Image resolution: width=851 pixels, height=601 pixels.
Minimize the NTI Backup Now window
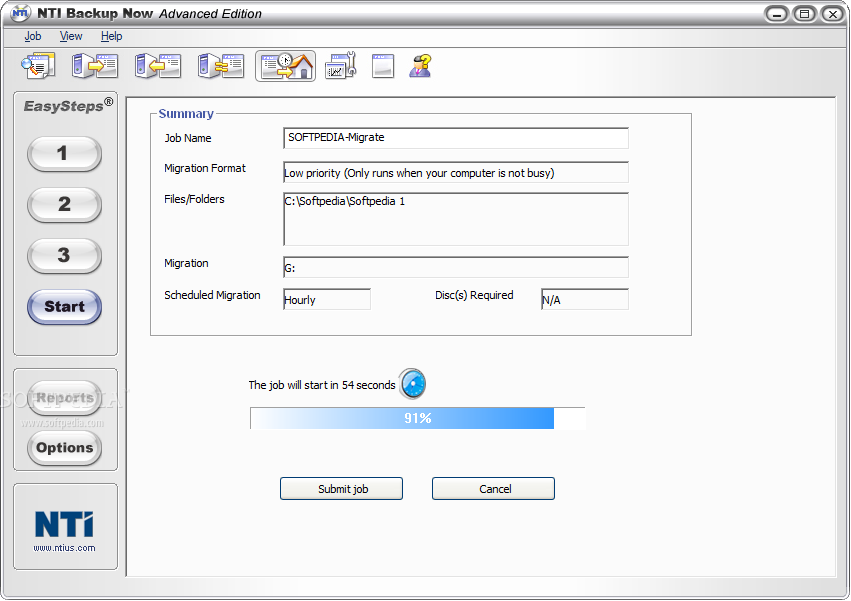pos(776,14)
